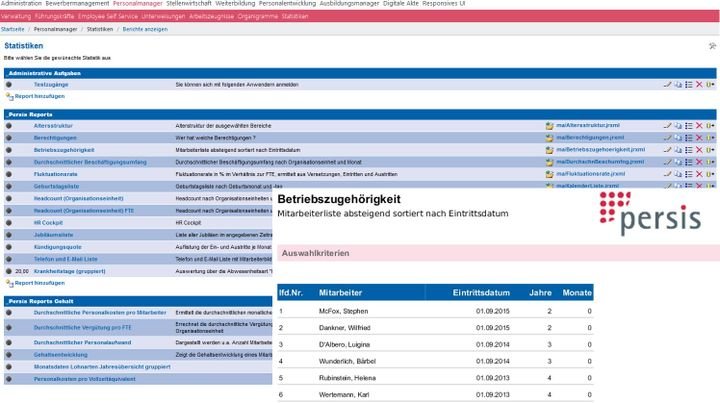Screen dimensions: 720x403
Task: Open the Fluktuationsrate report link
Action: click(x=56, y=174)
